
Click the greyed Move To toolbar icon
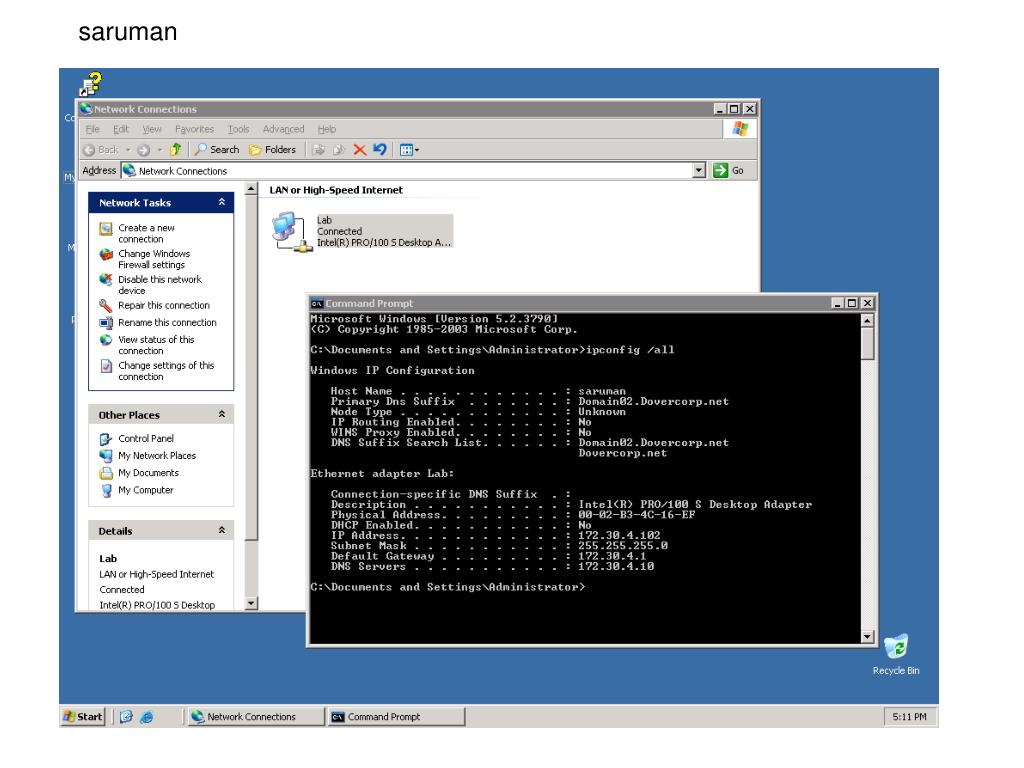click(x=319, y=150)
